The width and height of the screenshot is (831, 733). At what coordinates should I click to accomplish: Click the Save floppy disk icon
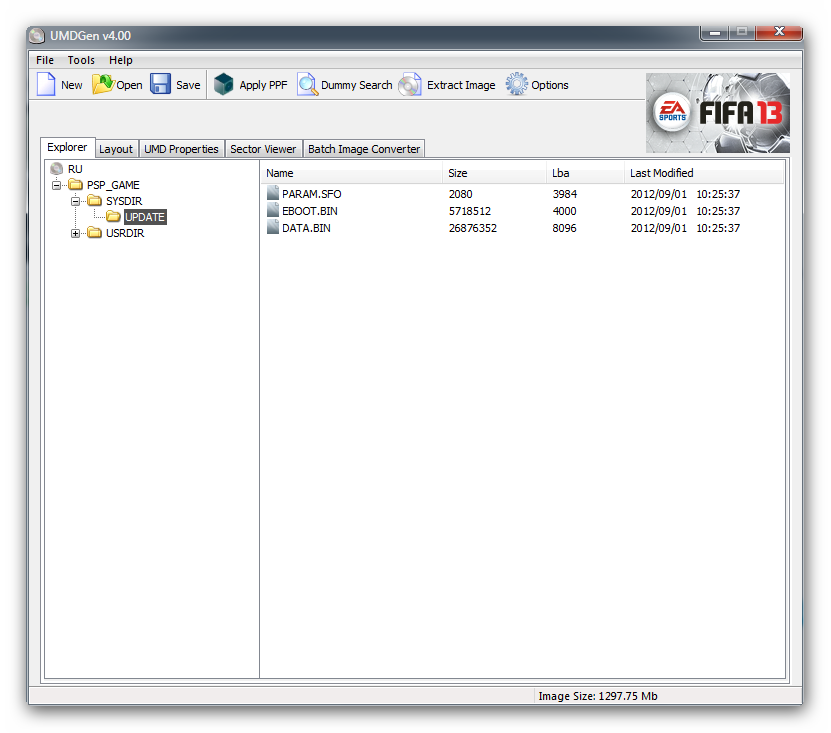tap(160, 84)
